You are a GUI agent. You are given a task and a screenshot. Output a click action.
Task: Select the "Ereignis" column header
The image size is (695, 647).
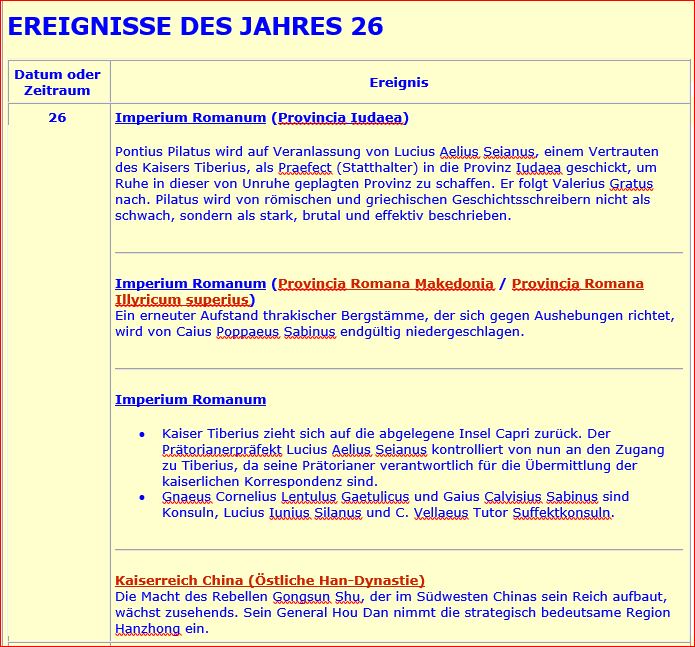click(x=399, y=83)
